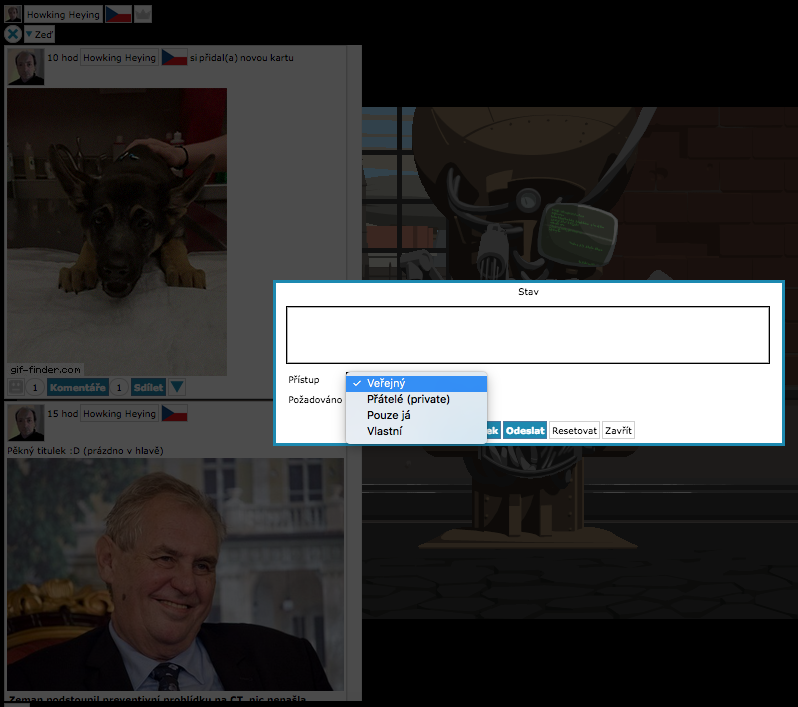Click reaction count 1 beside the smiley
The image size is (798, 707).
pyautogui.click(x=35, y=388)
